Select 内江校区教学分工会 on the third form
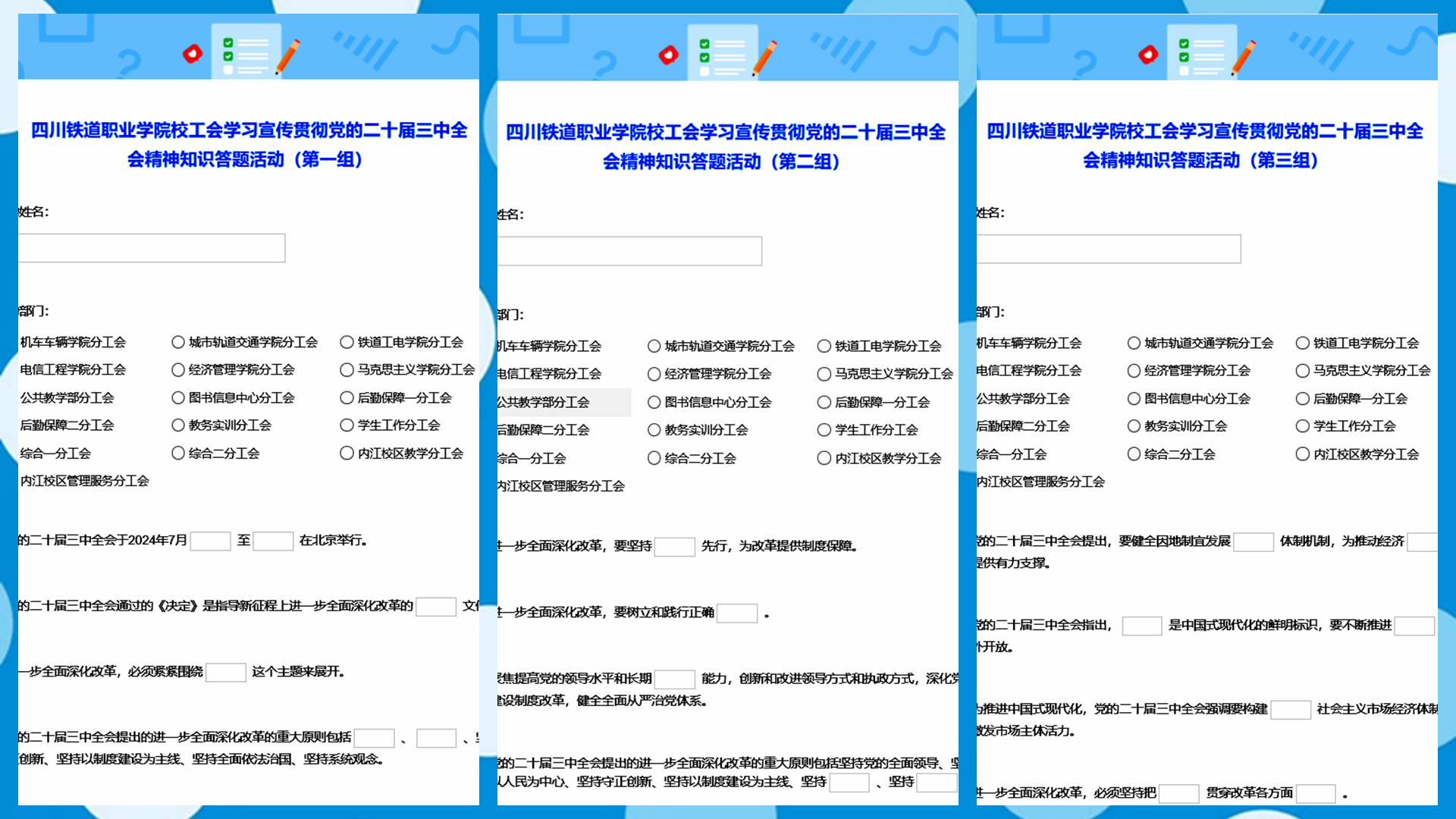Screen dimensions: 1456x819 [x=1302, y=454]
